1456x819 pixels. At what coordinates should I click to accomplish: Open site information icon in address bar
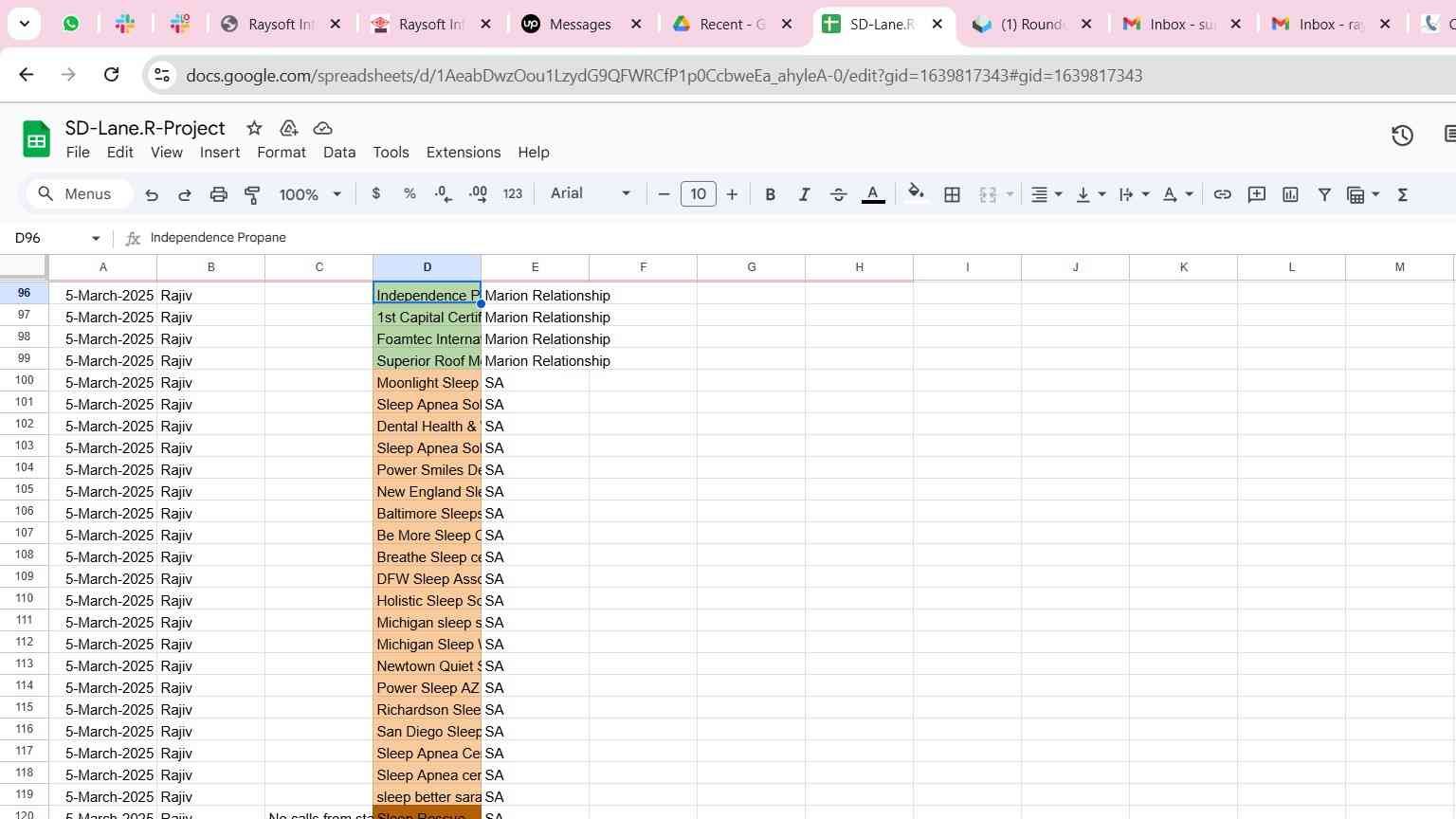(x=162, y=75)
